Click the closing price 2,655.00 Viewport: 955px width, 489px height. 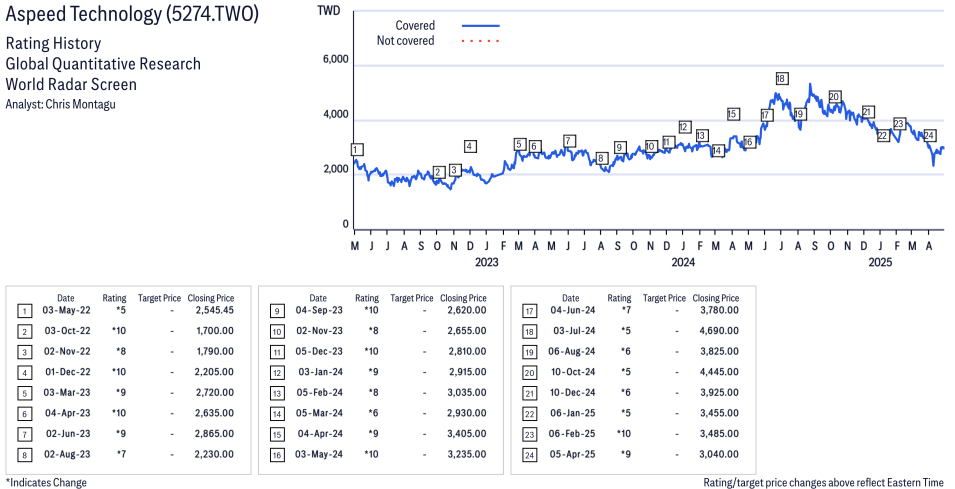point(468,331)
